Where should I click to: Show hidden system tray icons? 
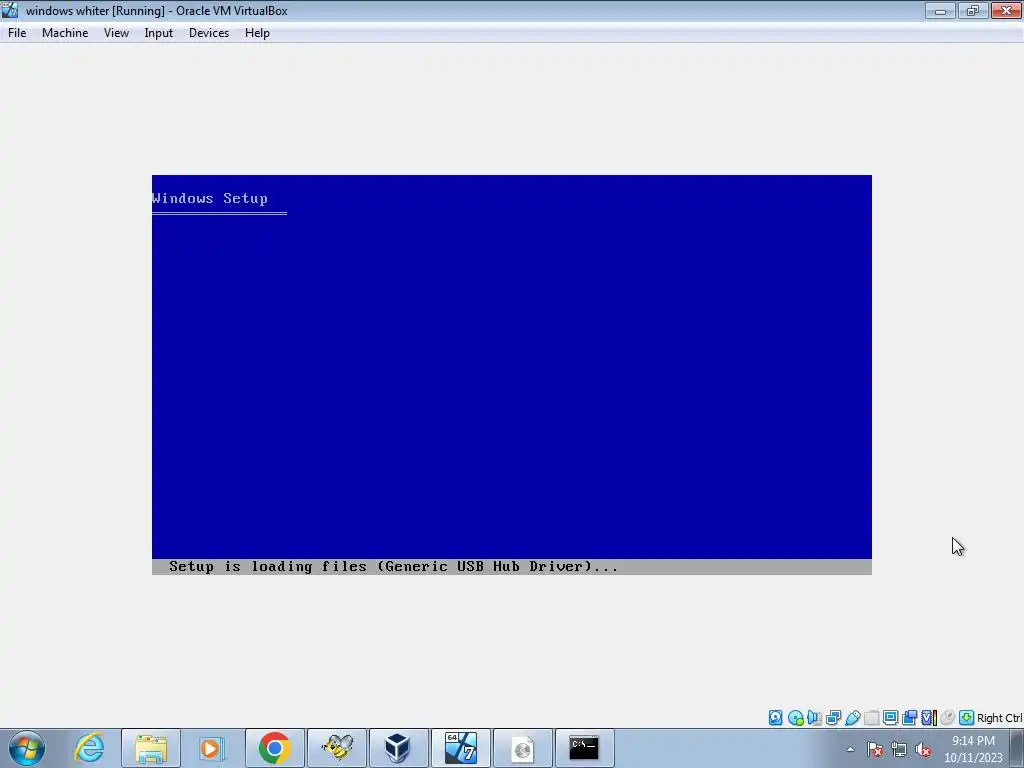pos(850,749)
